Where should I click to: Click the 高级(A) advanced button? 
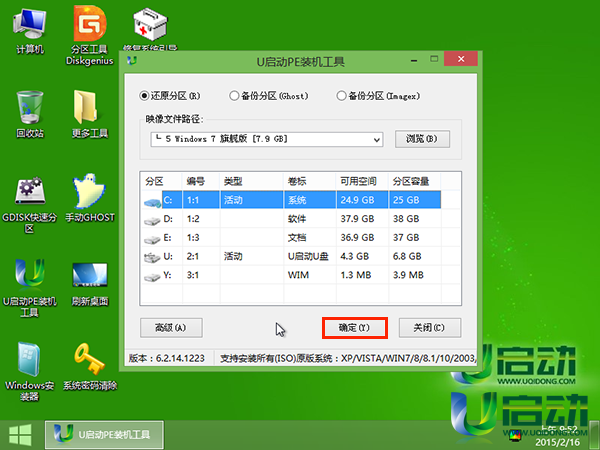coord(171,328)
